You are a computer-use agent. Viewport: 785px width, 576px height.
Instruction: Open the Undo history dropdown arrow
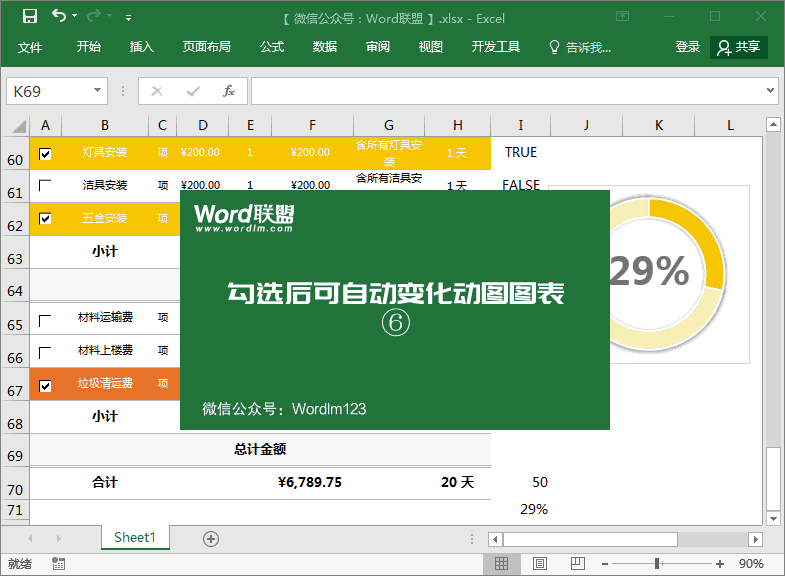tap(75, 16)
